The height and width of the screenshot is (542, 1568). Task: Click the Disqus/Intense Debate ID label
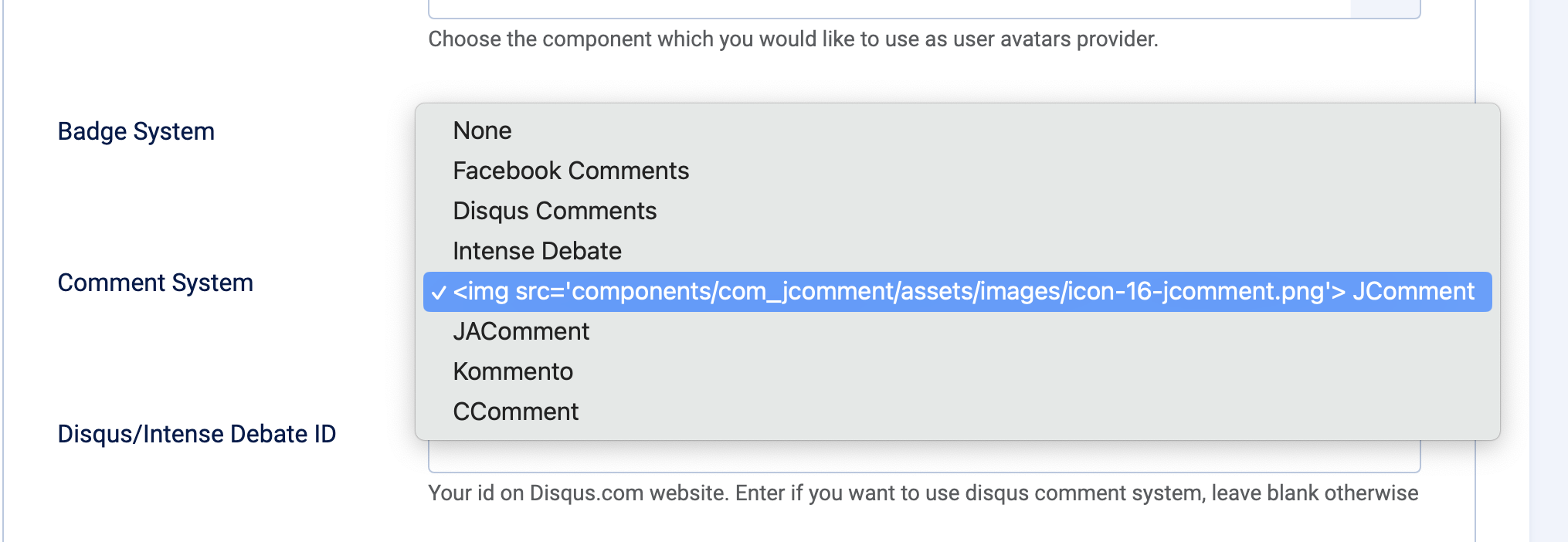pyautogui.click(x=197, y=434)
